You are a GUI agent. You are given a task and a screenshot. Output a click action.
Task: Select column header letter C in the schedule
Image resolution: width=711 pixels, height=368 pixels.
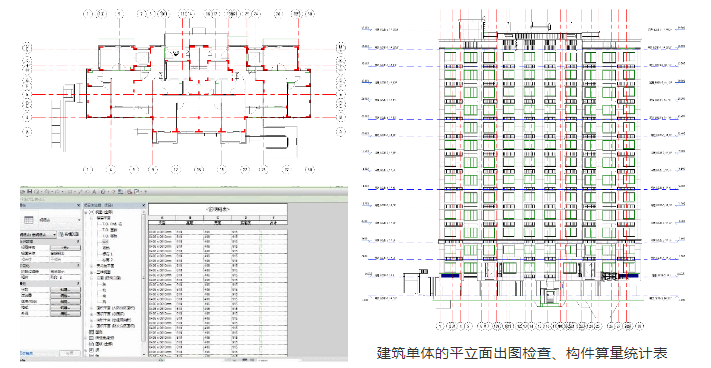point(218,218)
